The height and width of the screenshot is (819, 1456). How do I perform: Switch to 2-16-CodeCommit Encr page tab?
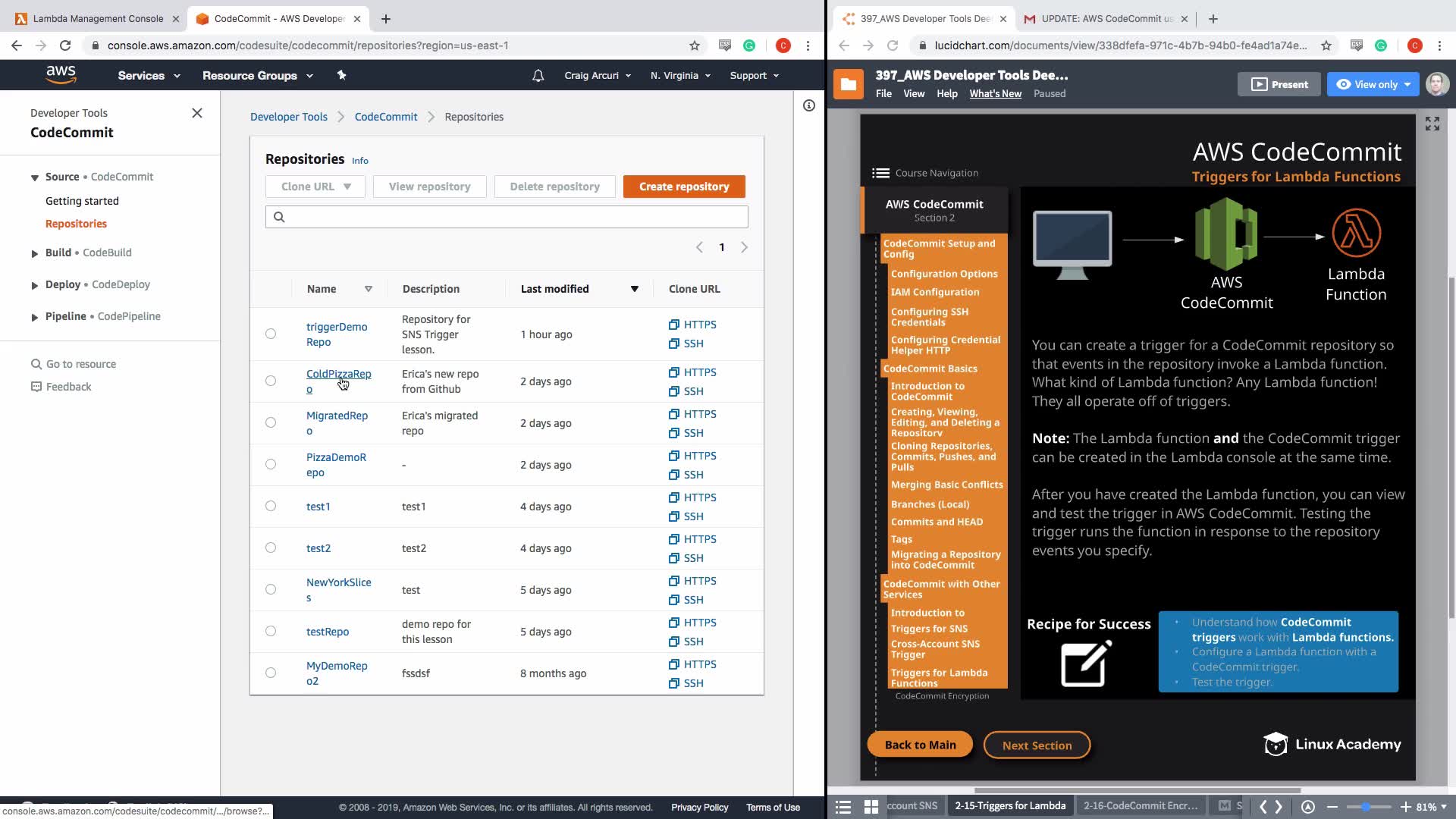point(1140,805)
